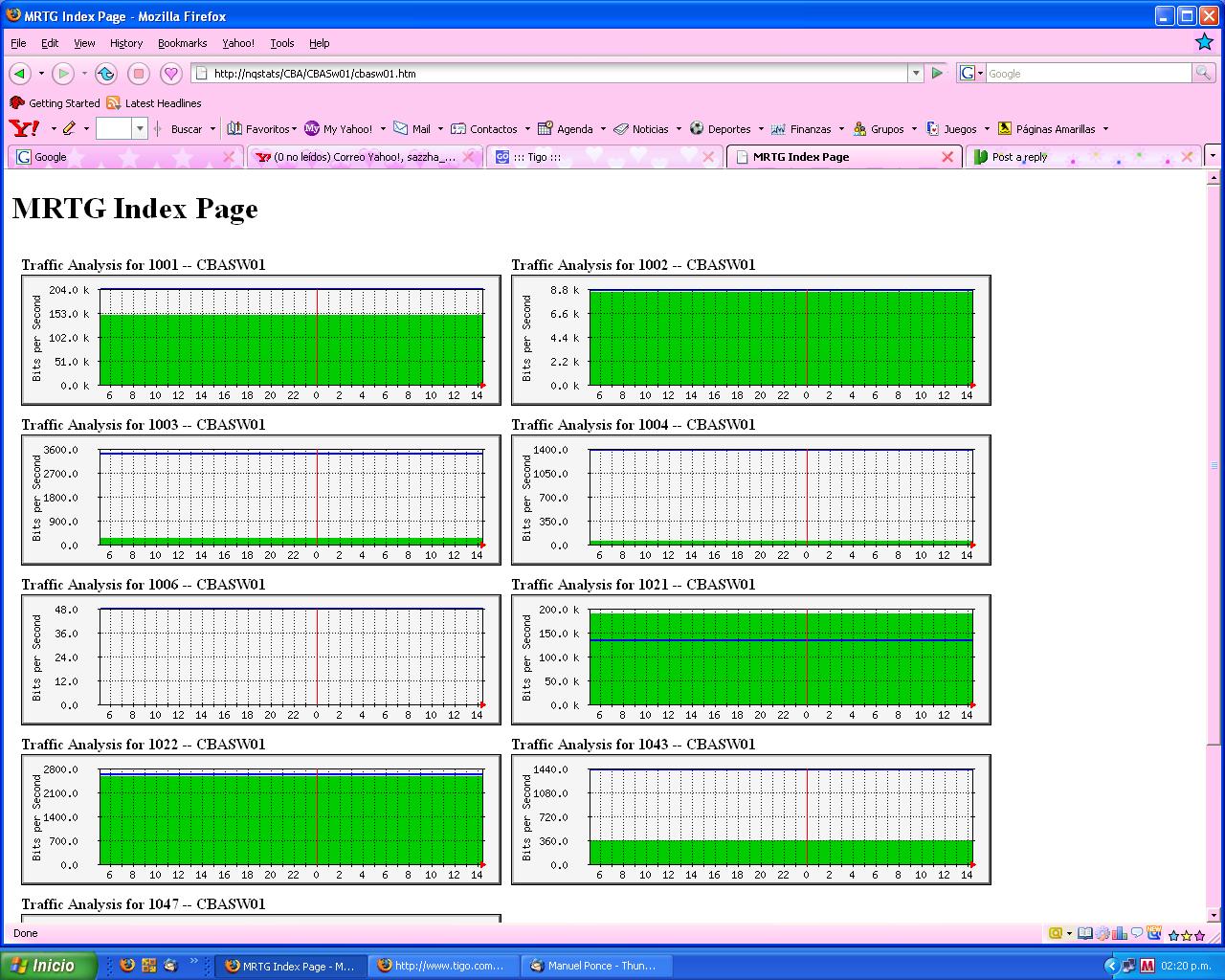The image size is (1225, 980).
Task: Open Agenda in Yahoo toolbar
Action: click(x=566, y=129)
